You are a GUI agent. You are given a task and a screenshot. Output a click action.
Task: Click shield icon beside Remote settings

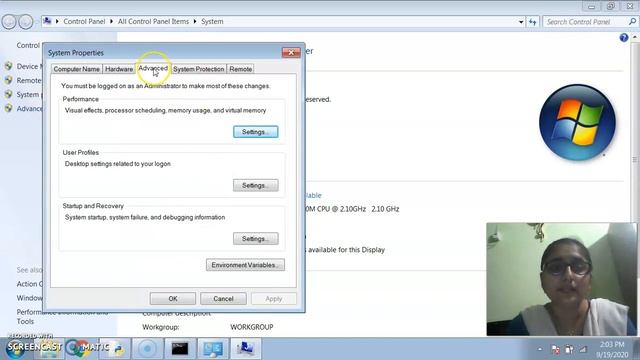[x=9, y=80]
